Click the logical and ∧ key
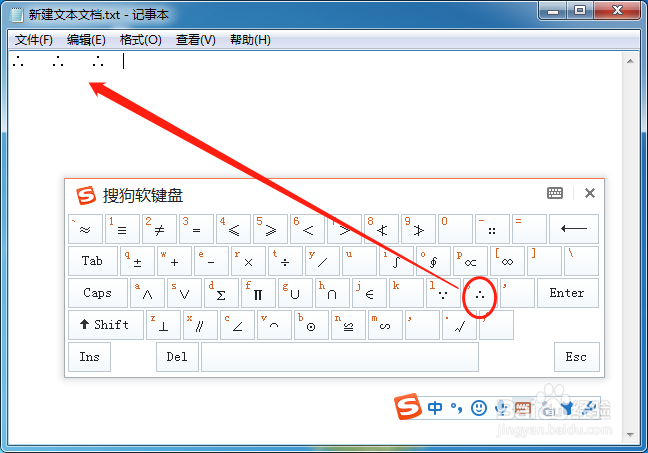The image size is (648, 453). (x=147, y=293)
